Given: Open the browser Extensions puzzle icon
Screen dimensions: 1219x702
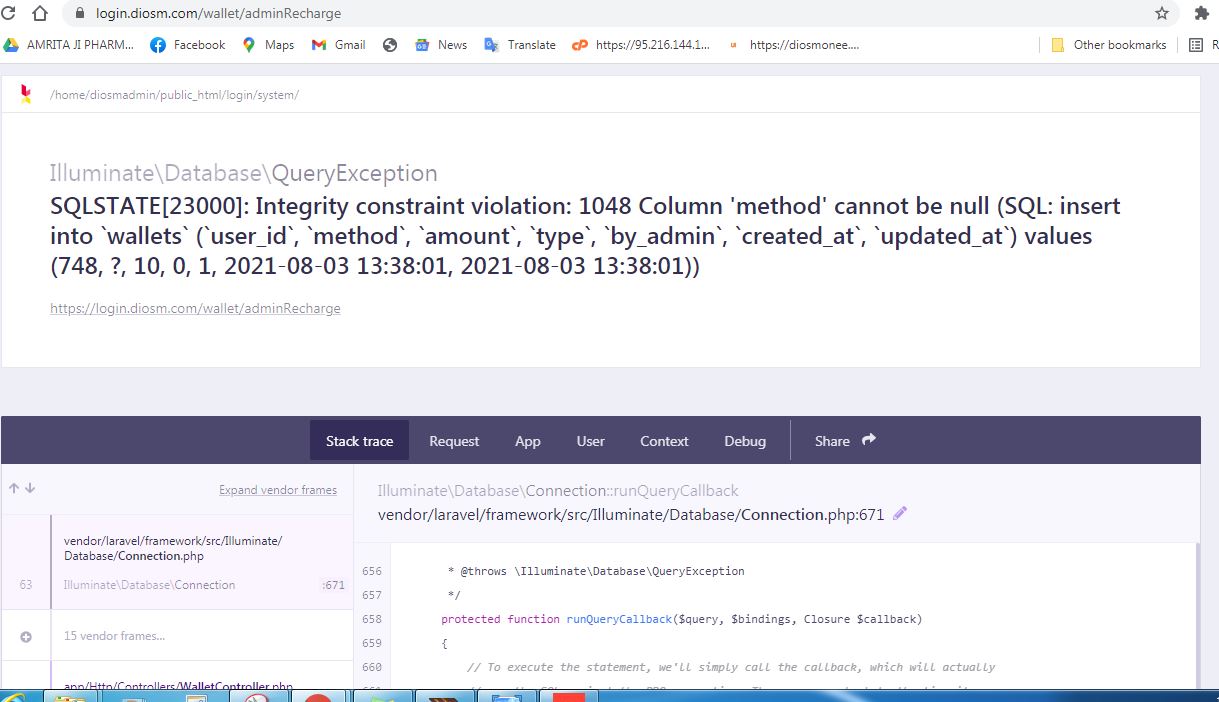Looking at the screenshot, I should pyautogui.click(x=1201, y=14).
